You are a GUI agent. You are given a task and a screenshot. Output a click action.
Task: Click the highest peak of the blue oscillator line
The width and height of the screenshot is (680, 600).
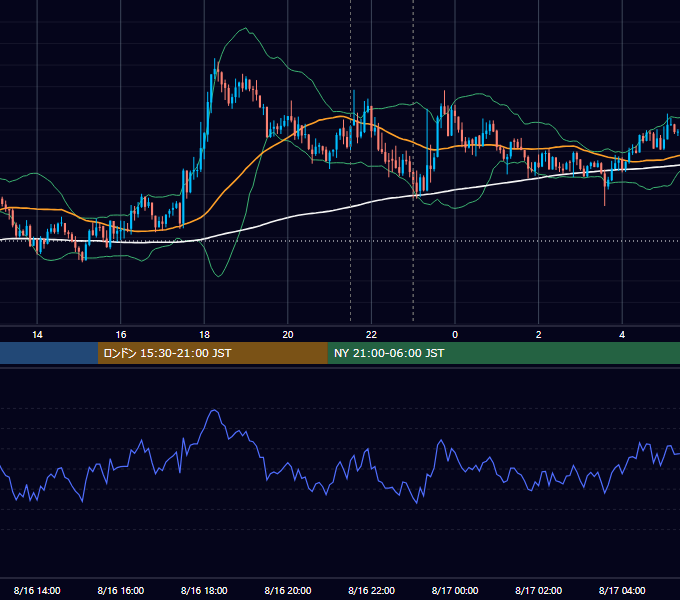point(214,410)
